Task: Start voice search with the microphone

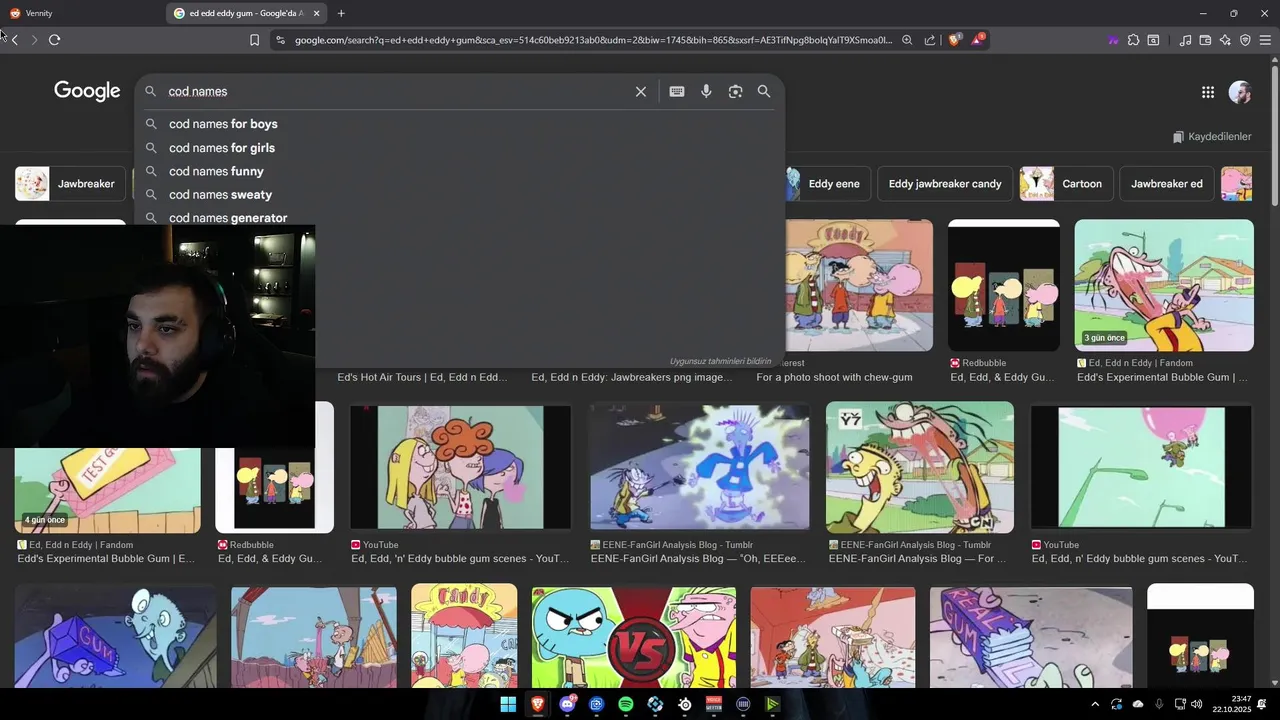Action: pyautogui.click(x=706, y=91)
